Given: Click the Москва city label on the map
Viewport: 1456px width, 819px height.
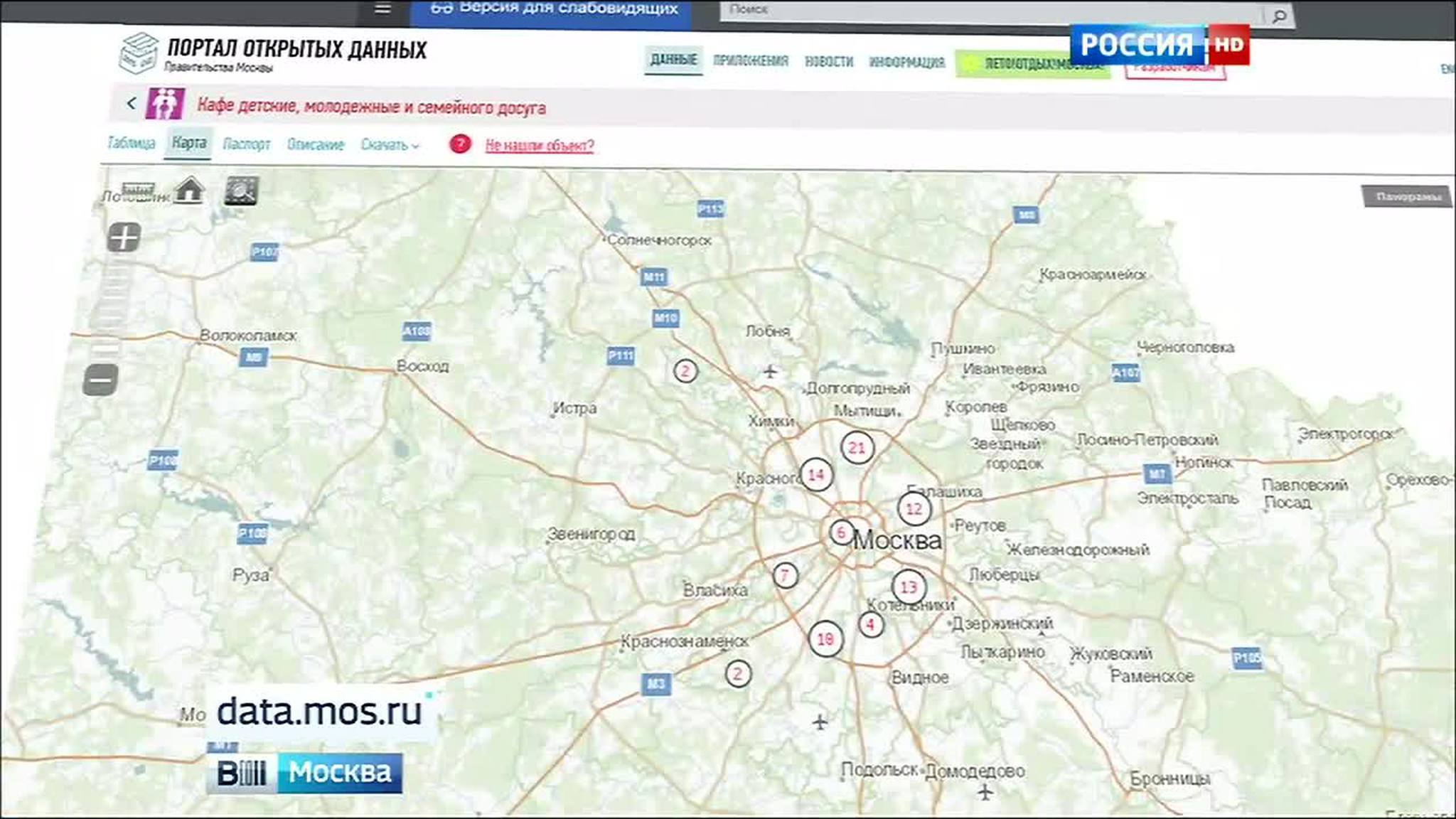Looking at the screenshot, I should tap(897, 540).
